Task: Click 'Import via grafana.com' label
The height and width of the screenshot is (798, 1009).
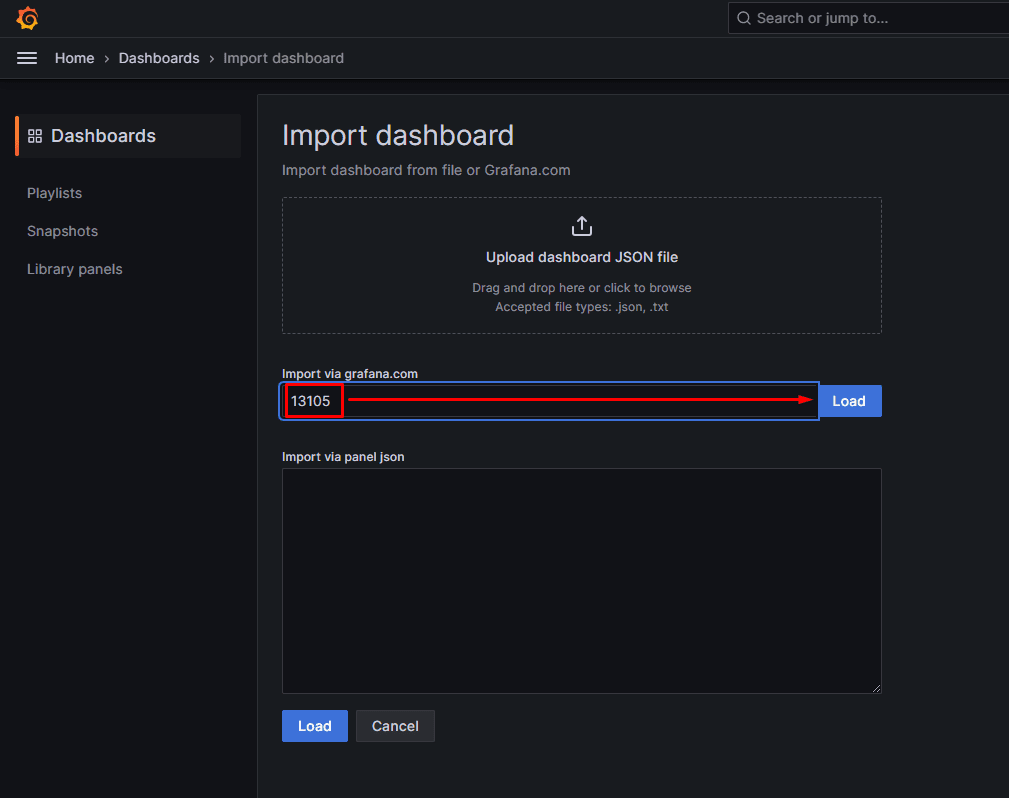Action: [x=349, y=374]
